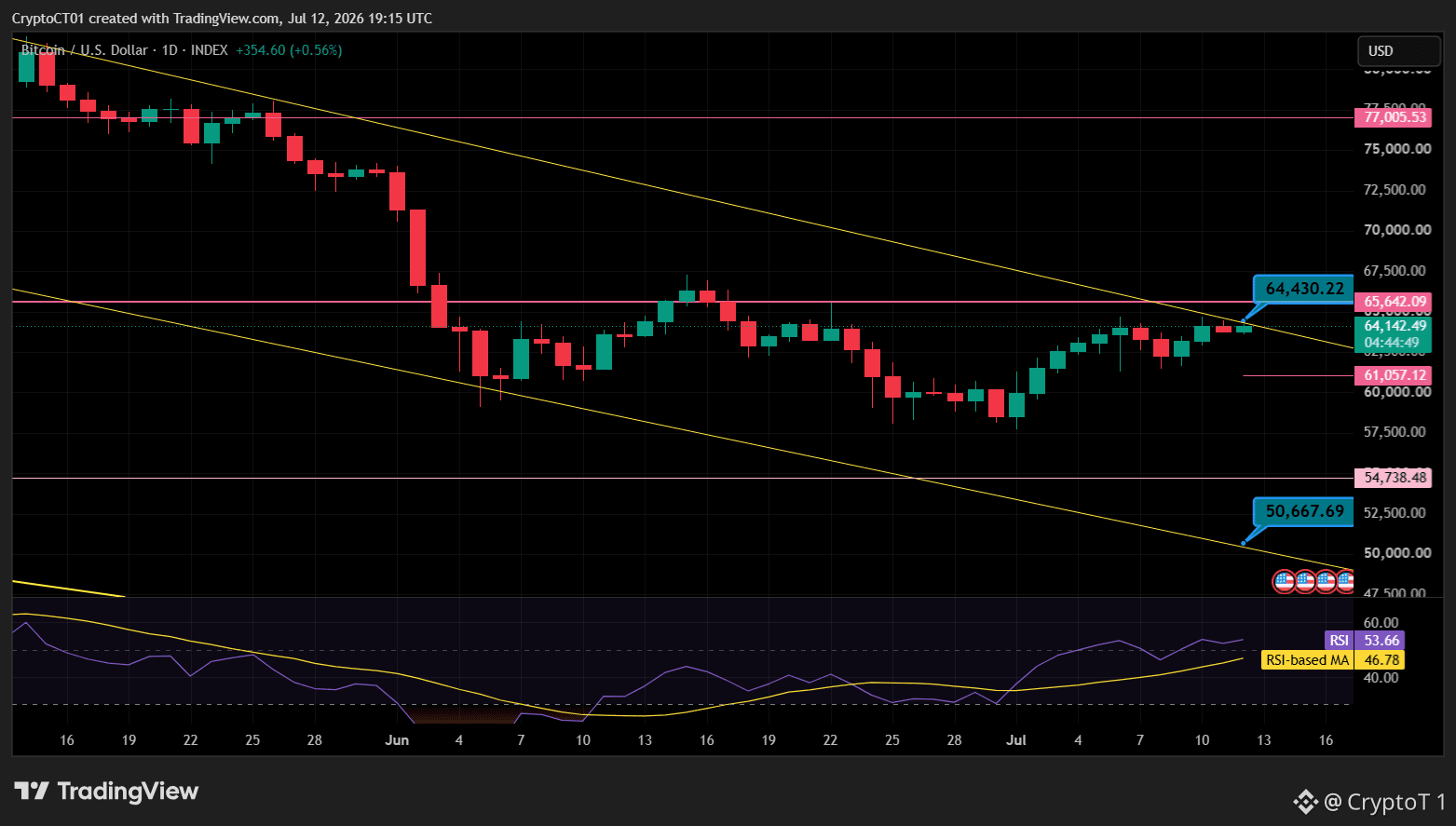
Task: Click the blue 64,430.22 callout box
Action: tap(1304, 289)
